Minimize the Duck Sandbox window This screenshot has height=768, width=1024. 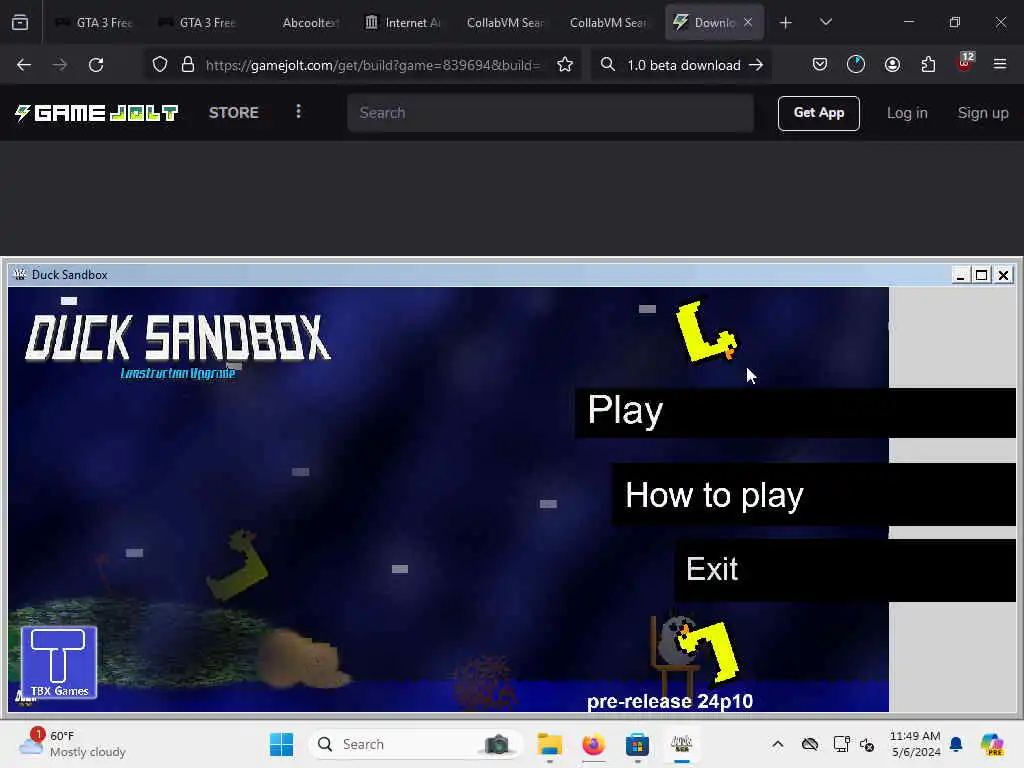click(x=960, y=275)
